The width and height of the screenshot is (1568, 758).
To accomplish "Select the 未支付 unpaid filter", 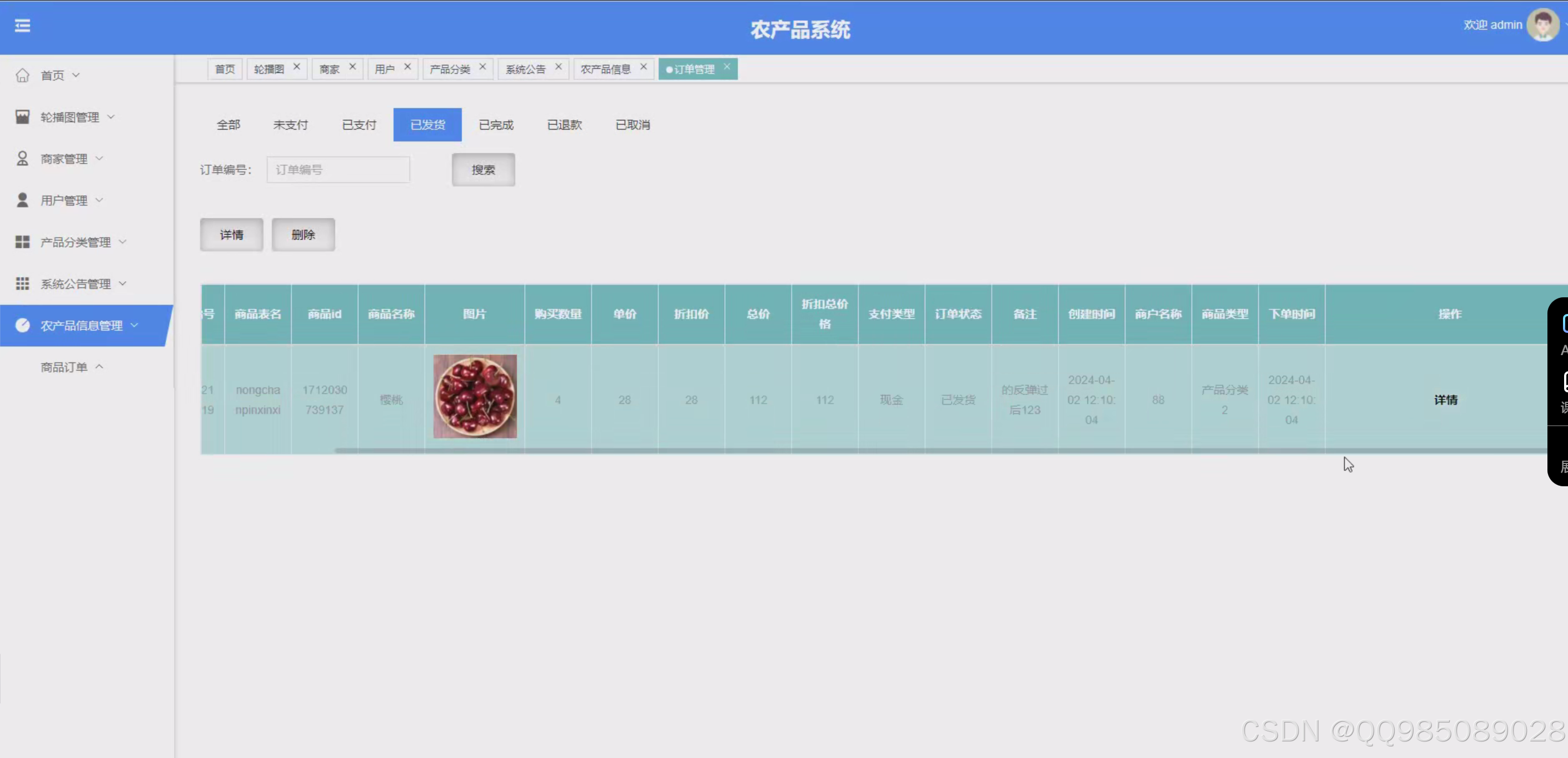I will (290, 124).
